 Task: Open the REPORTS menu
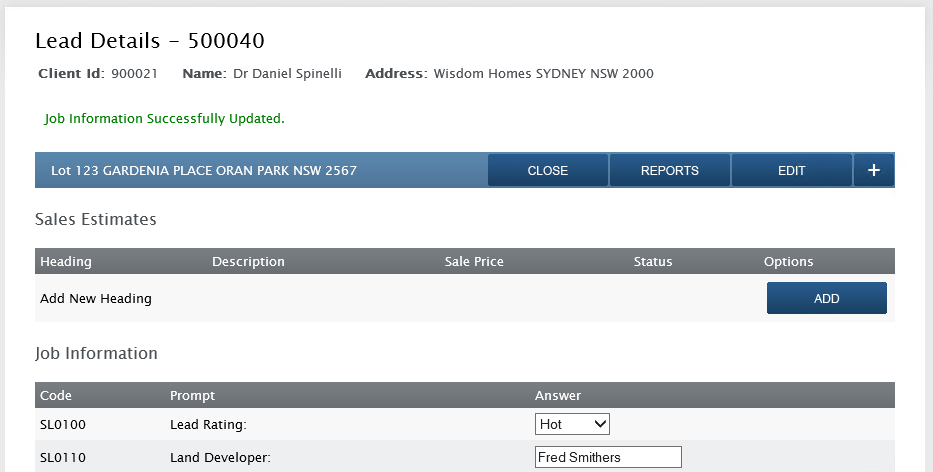(x=669, y=170)
